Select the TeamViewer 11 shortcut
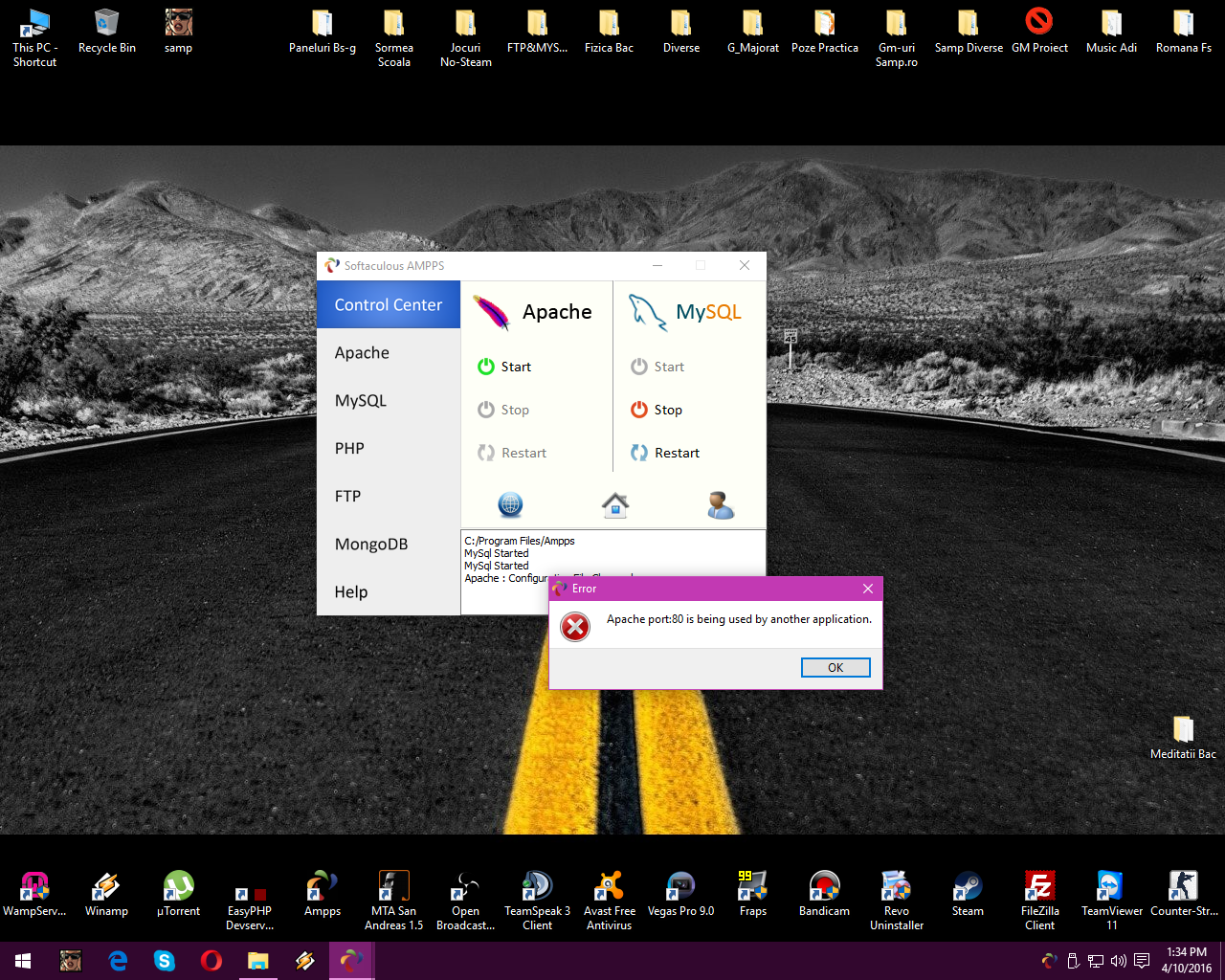1225x980 pixels. (x=1112, y=902)
